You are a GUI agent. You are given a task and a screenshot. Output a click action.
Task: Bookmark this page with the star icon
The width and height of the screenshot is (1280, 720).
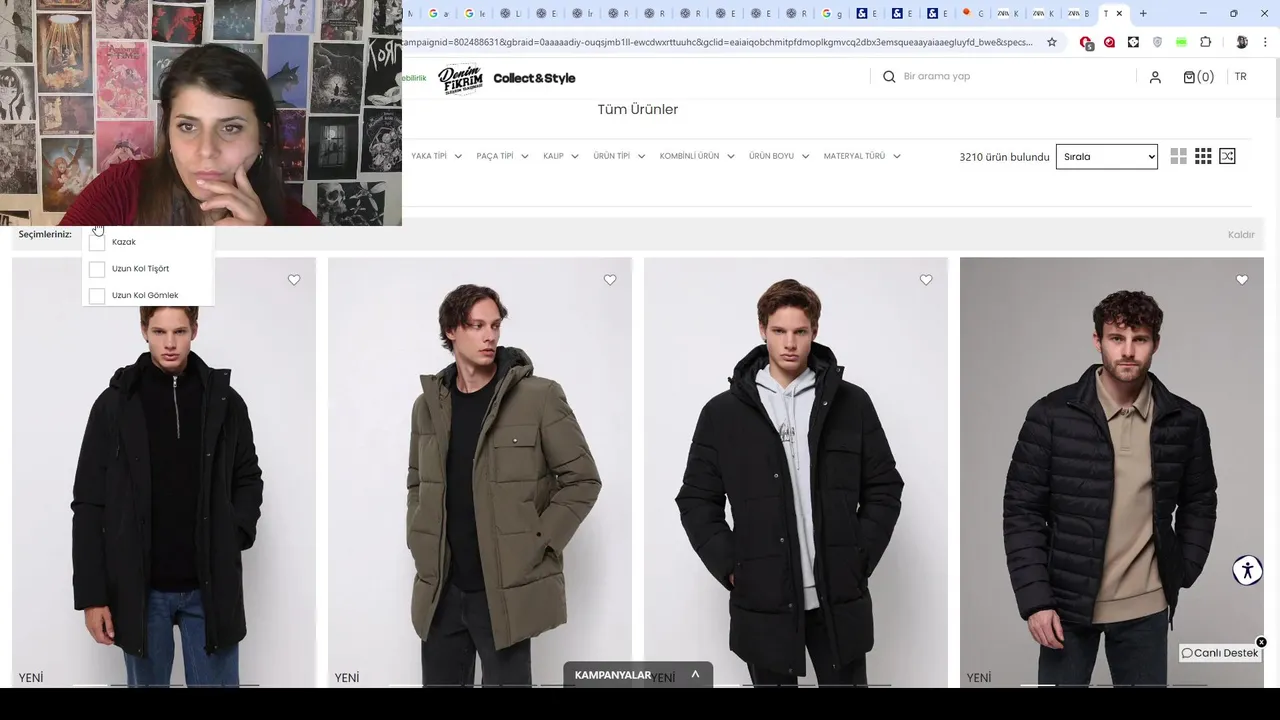(x=1052, y=42)
